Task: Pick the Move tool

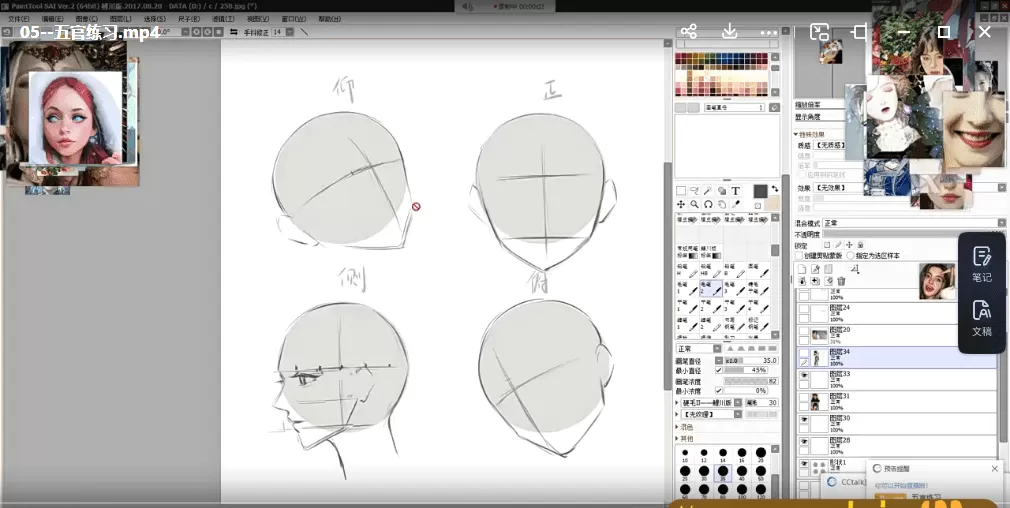Action: pos(681,205)
